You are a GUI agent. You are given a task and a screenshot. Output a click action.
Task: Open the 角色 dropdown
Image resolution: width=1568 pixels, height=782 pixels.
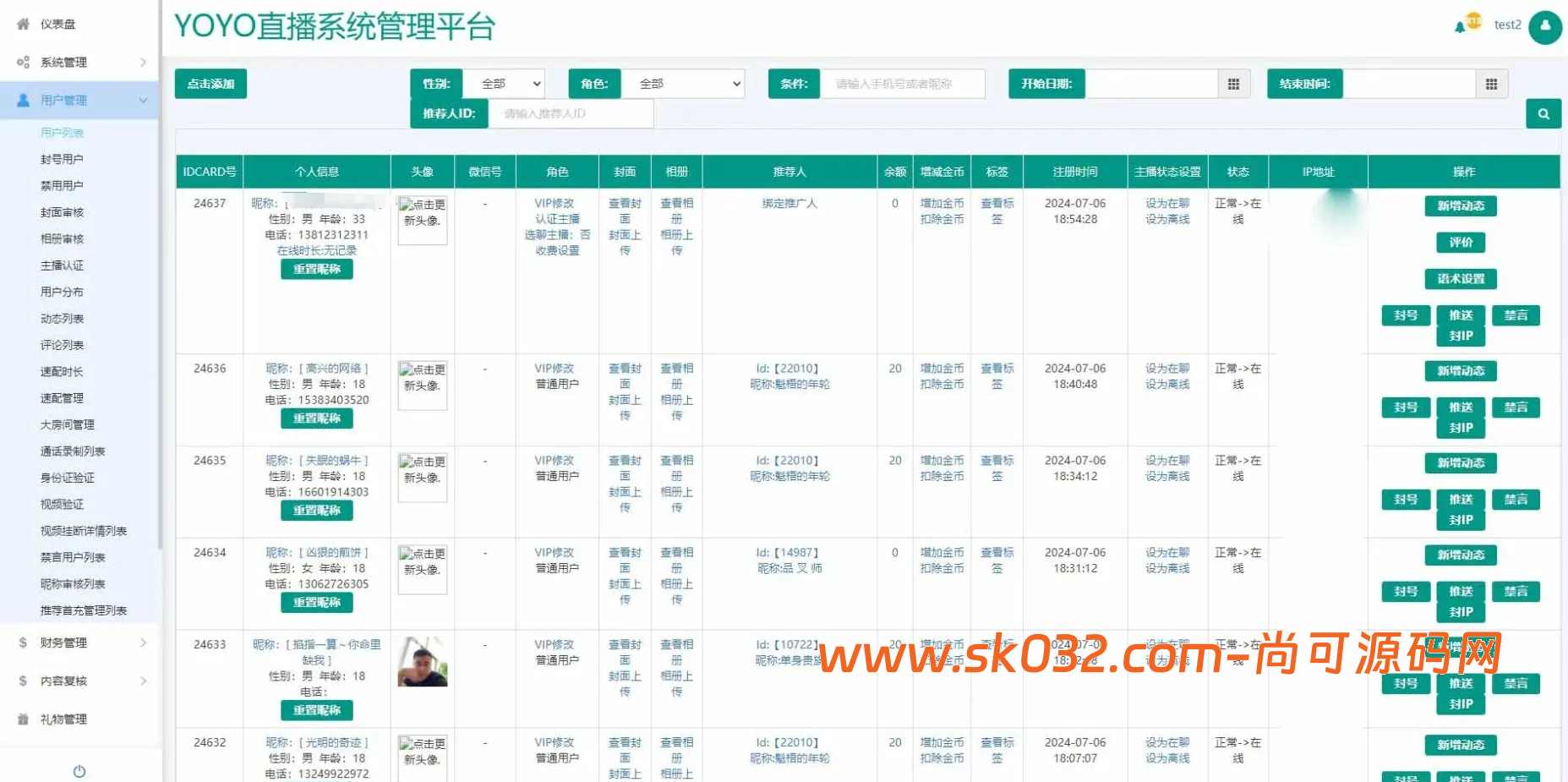(x=684, y=84)
